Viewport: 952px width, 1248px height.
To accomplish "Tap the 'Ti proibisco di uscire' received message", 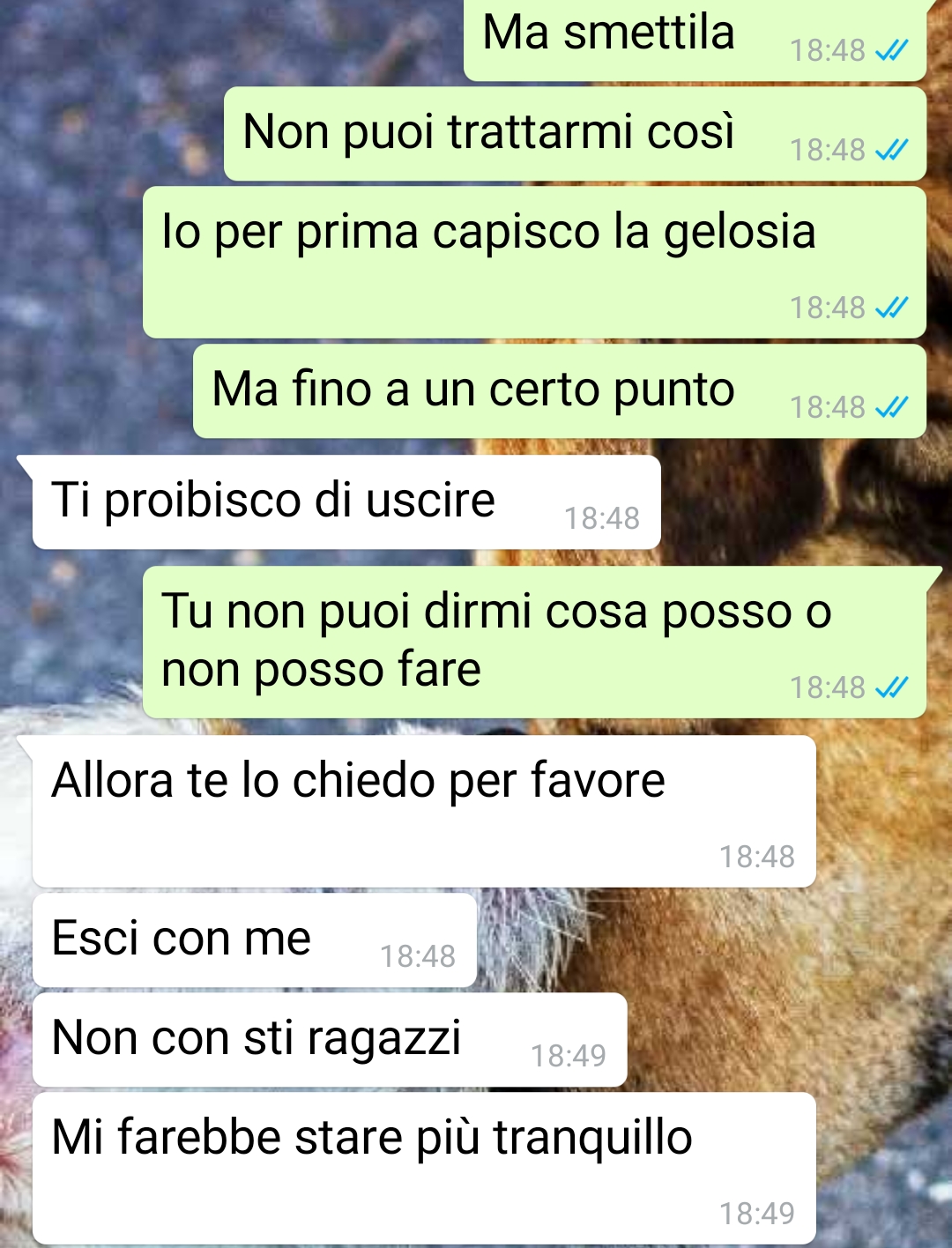I will pos(346,502).
